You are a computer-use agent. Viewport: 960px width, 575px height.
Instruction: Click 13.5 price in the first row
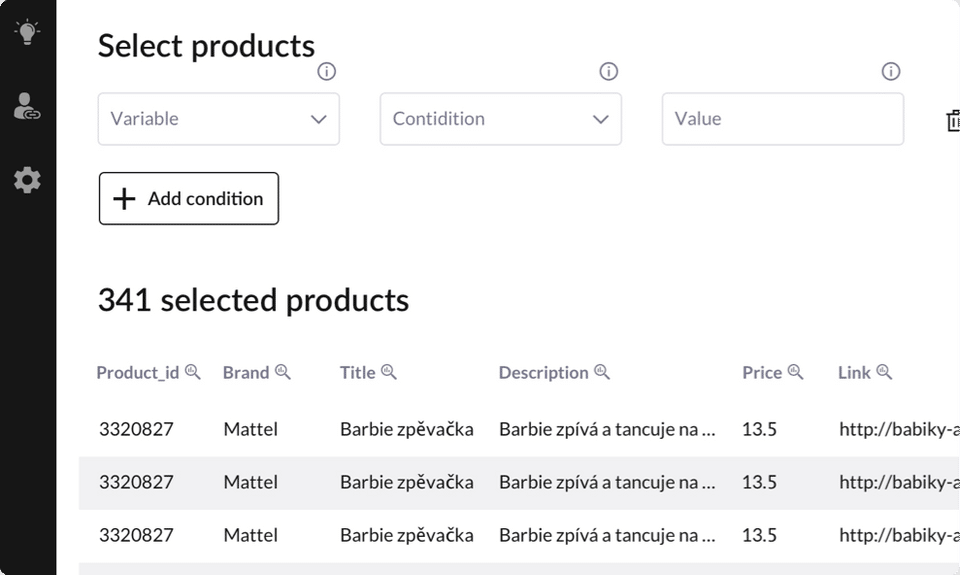tap(759, 429)
